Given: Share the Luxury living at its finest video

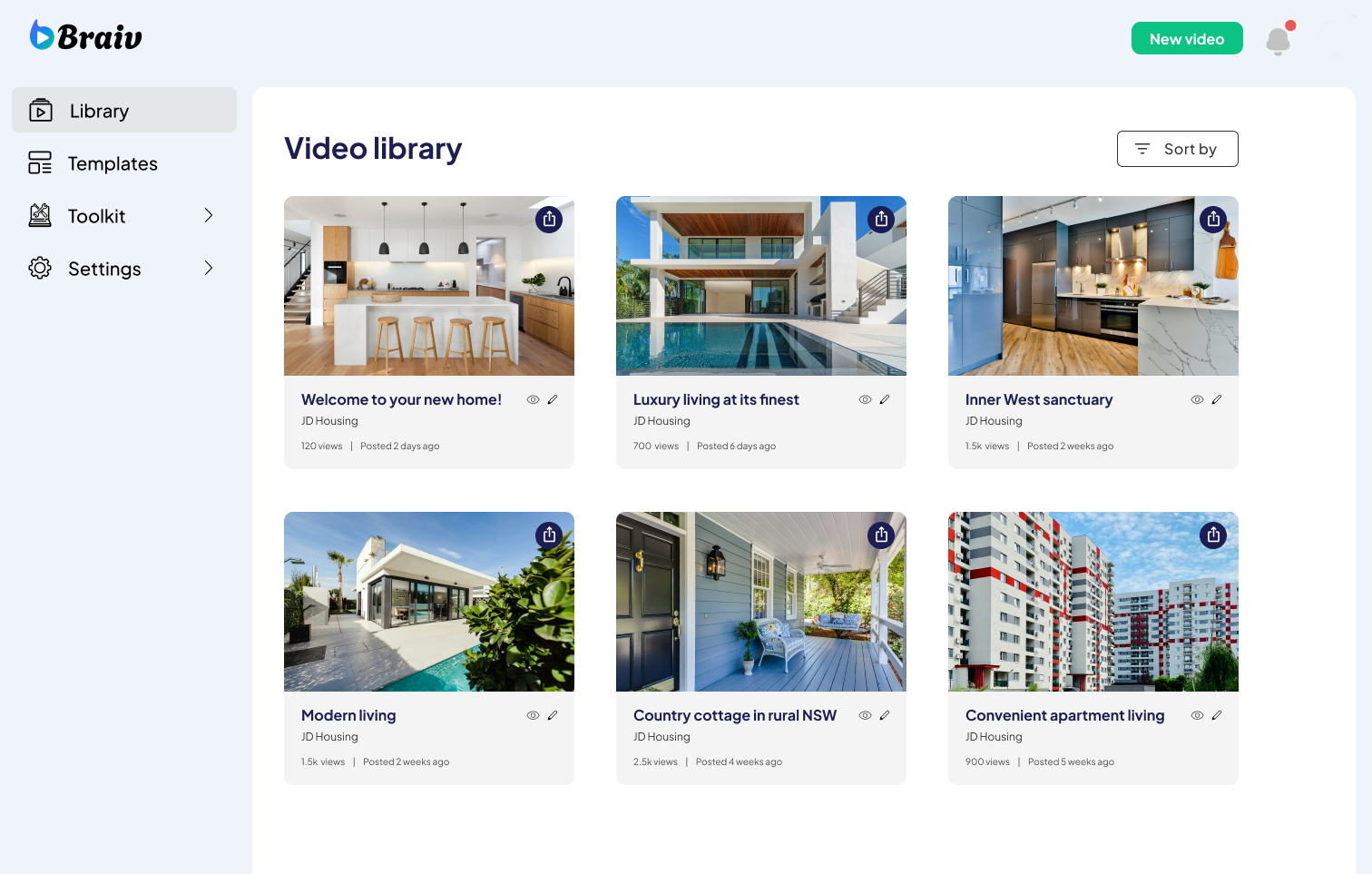Looking at the screenshot, I should [881, 220].
